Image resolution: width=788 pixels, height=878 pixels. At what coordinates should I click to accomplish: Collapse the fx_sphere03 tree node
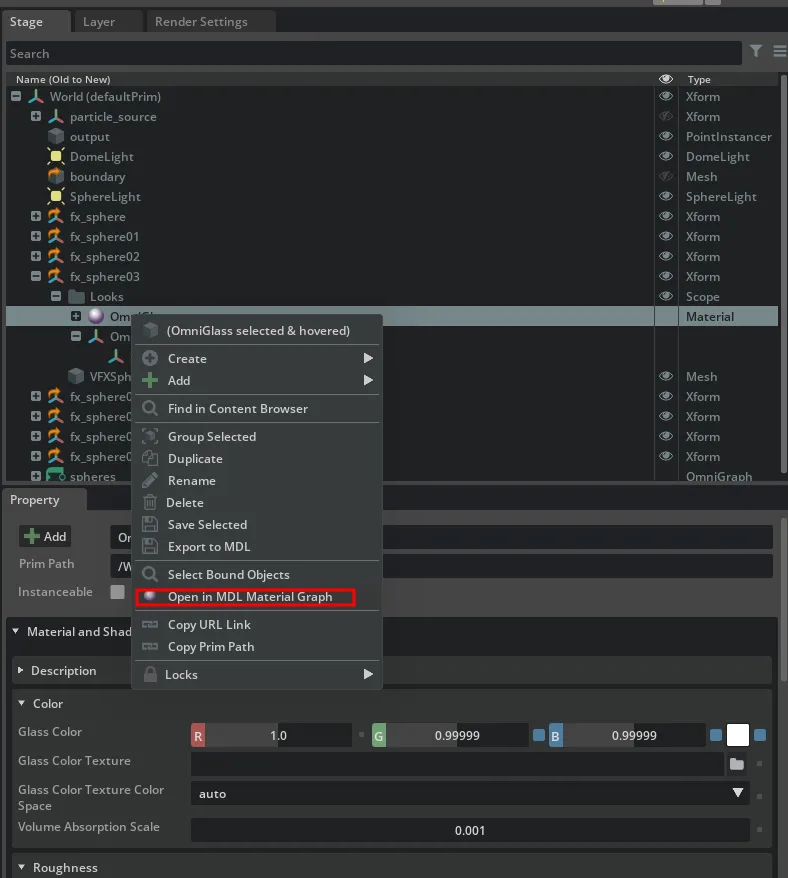pos(36,276)
